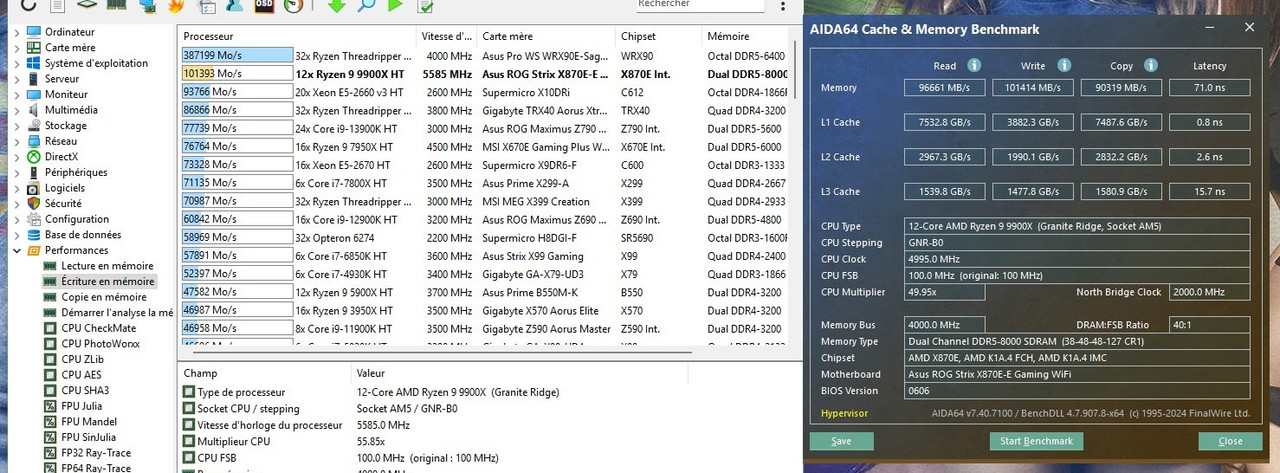The image size is (1280, 473).
Task: Click the magnifier search toolbar icon
Action: coord(366,6)
